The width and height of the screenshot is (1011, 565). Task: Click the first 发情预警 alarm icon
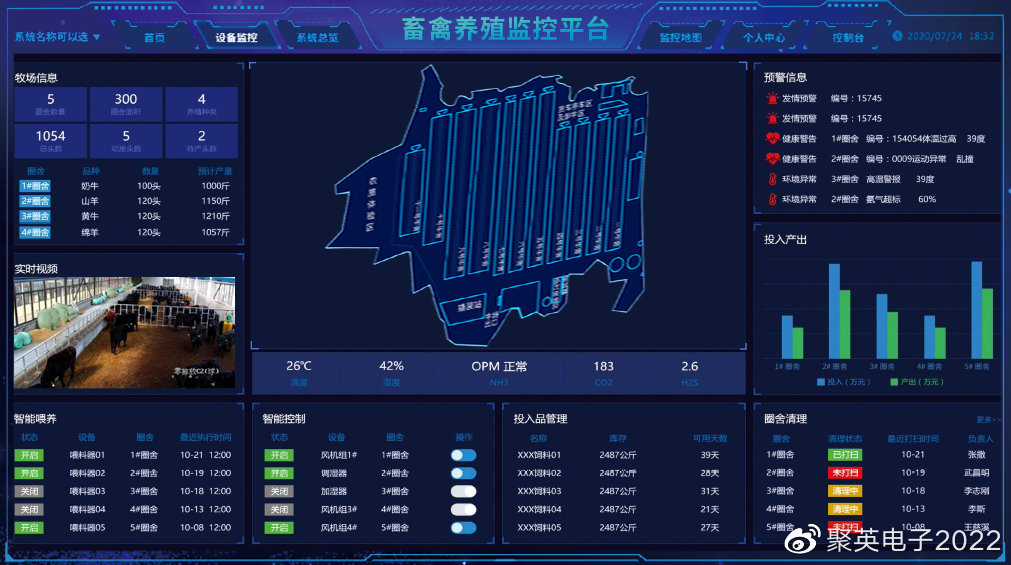point(772,98)
